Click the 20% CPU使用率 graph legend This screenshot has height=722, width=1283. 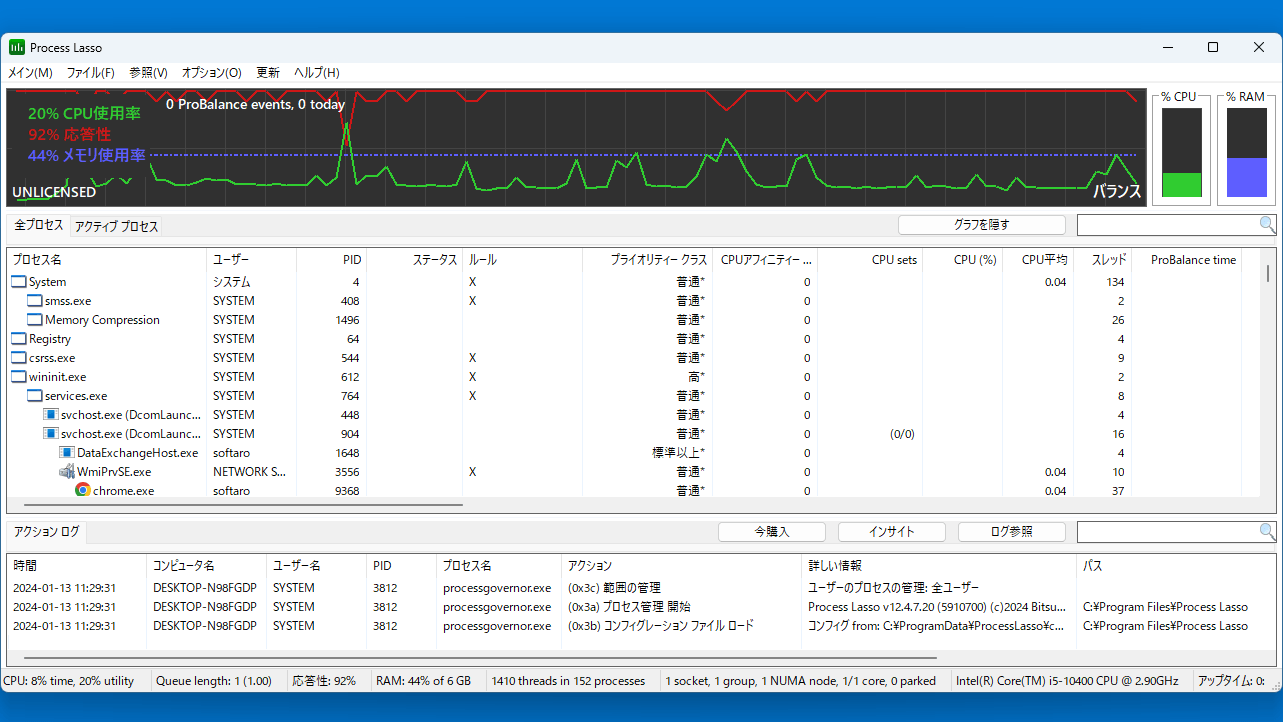pyautogui.click(x=84, y=114)
